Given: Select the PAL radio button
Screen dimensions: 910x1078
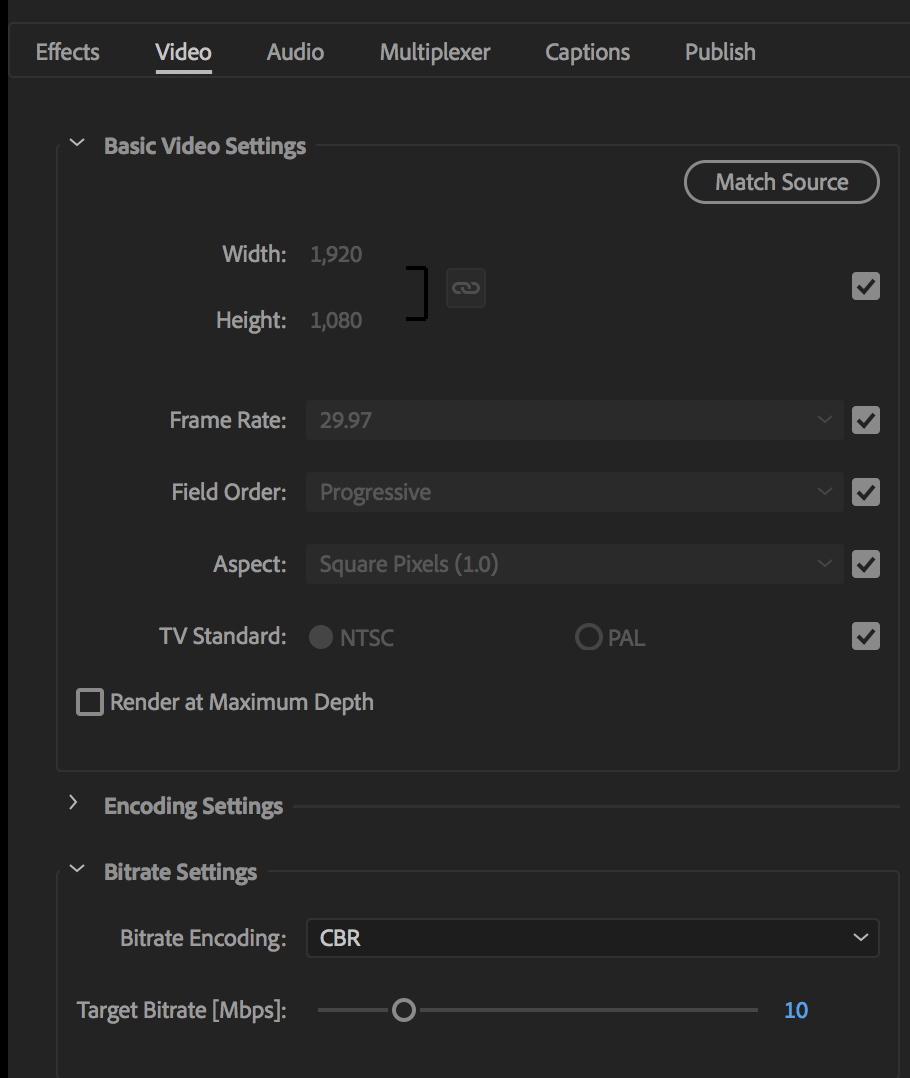Looking at the screenshot, I should (588, 637).
